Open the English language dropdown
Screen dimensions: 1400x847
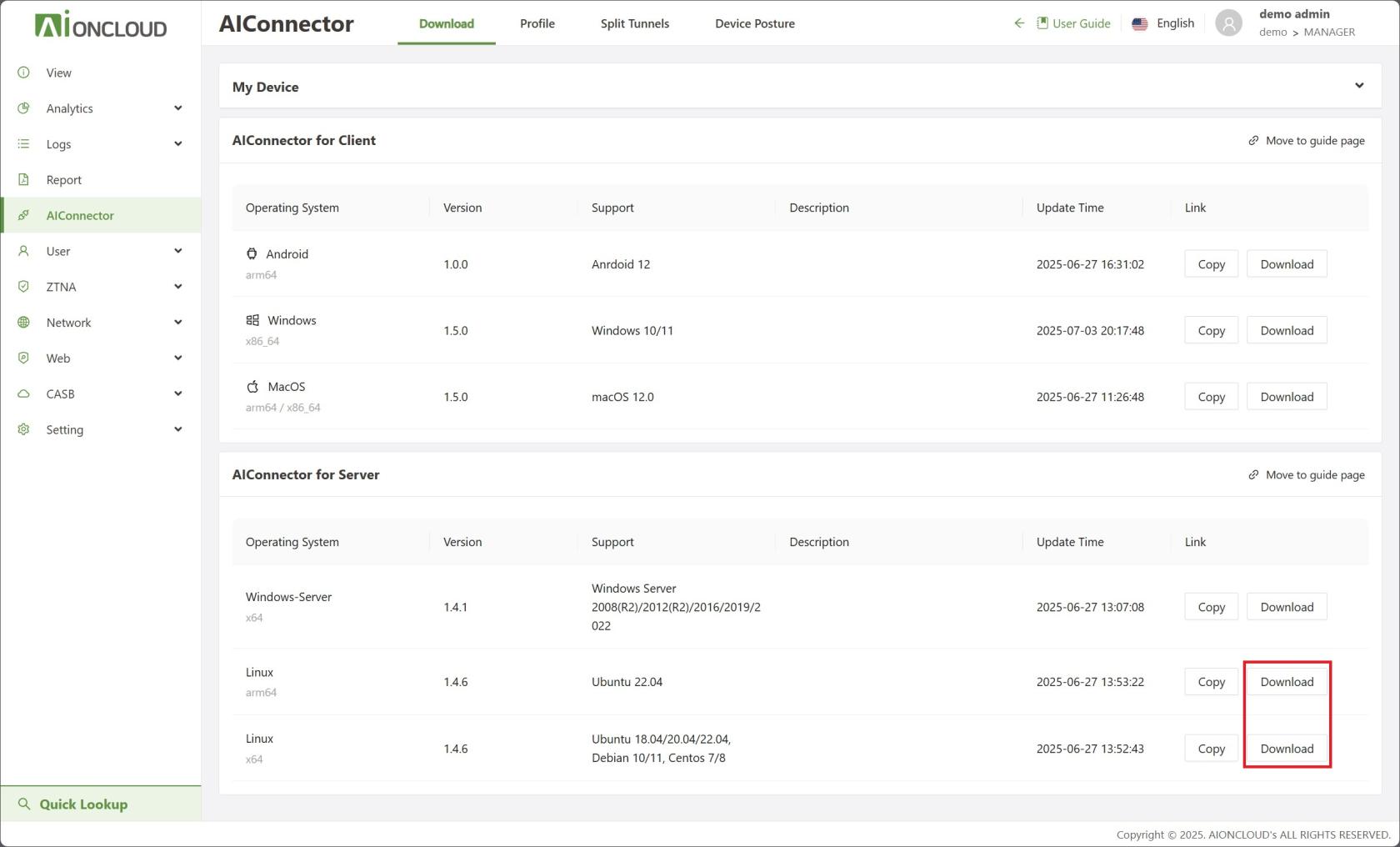pos(1163,23)
